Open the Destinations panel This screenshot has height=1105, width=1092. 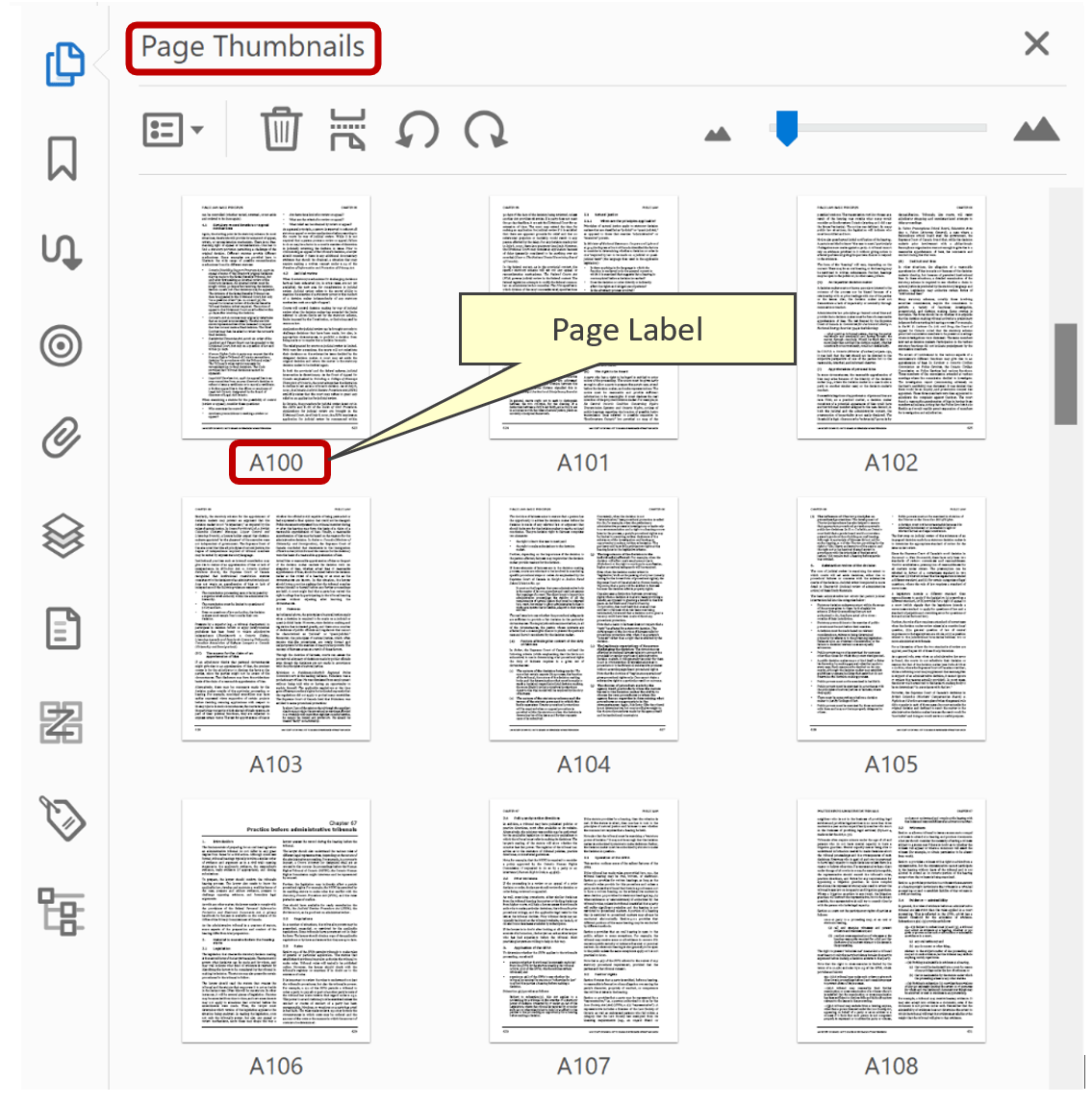pyautogui.click(x=61, y=345)
